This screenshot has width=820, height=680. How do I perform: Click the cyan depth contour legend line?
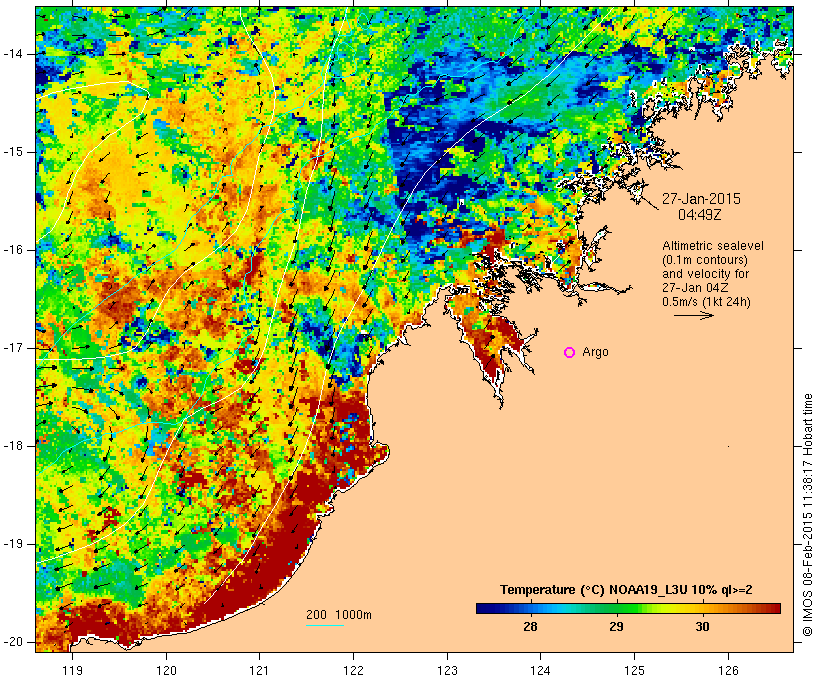325,625
